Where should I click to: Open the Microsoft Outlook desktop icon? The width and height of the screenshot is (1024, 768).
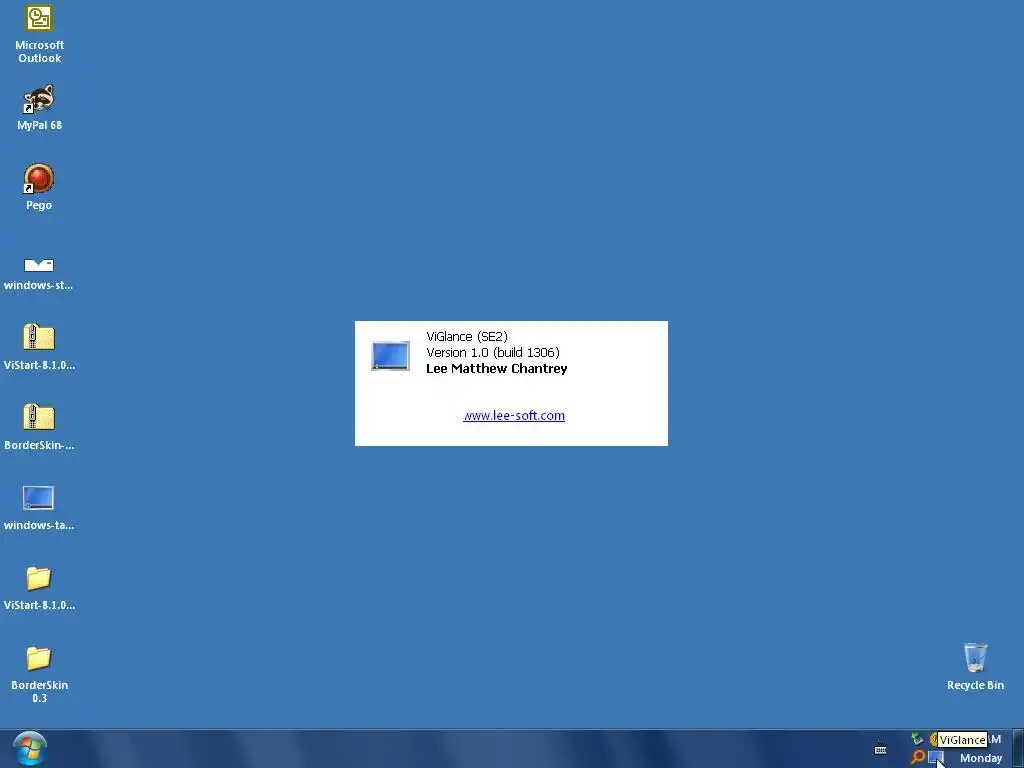tap(39, 18)
